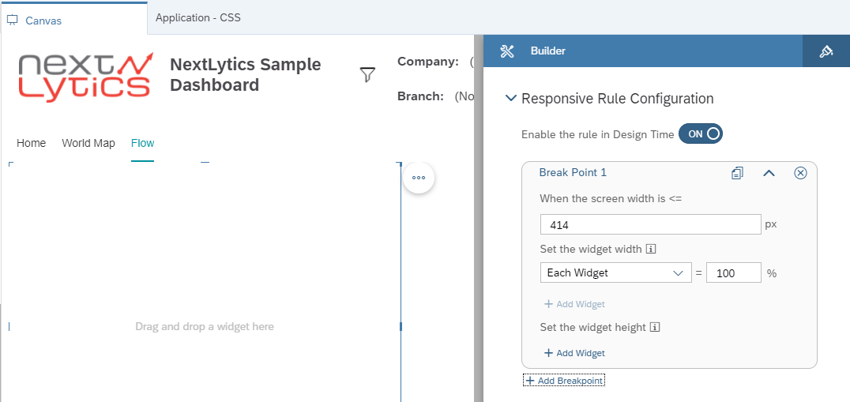Screen dimensions: 850x402
Task: Open the Each Widget dropdown
Action: [x=616, y=273]
